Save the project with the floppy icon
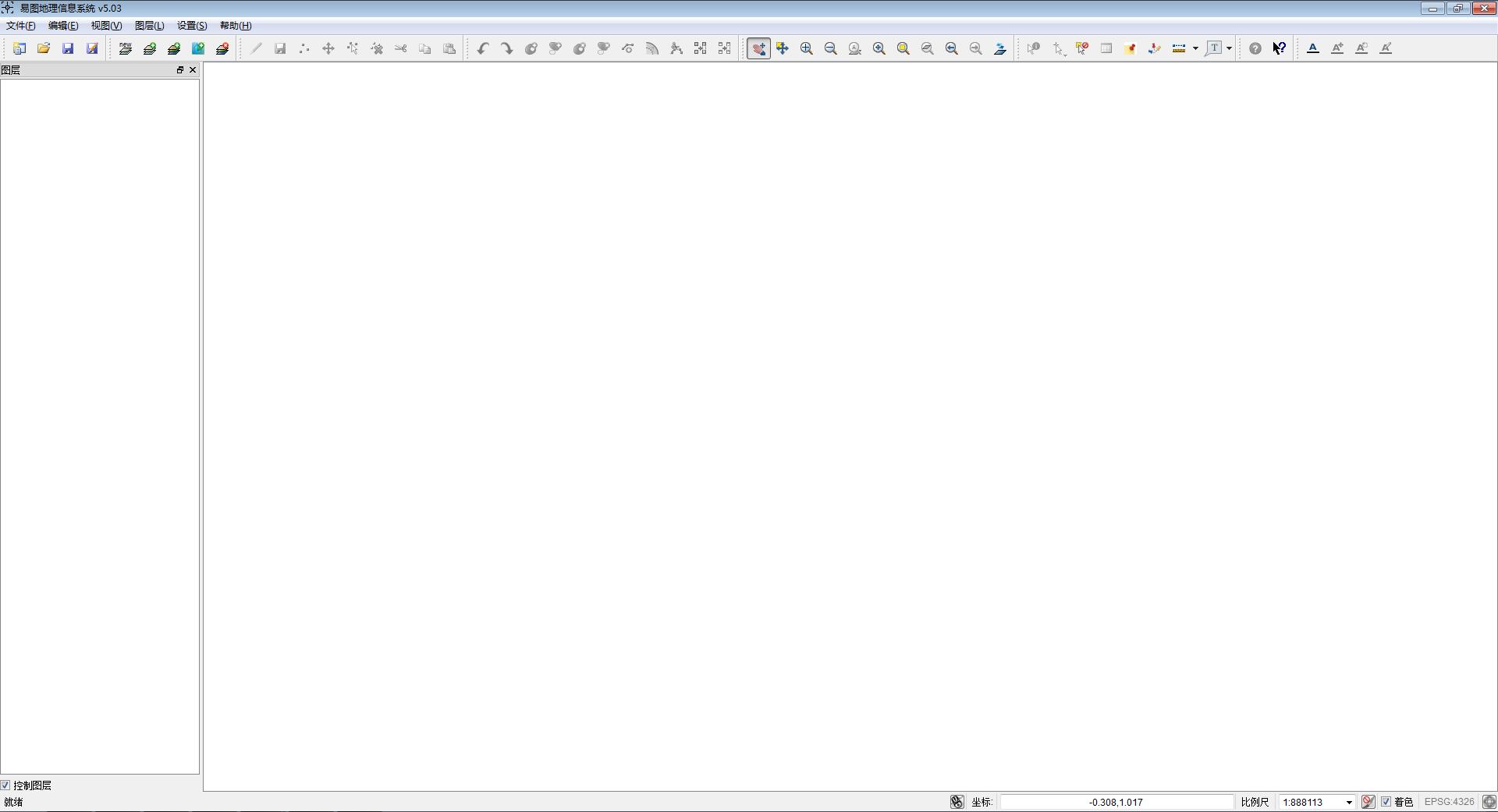This screenshot has height=812, width=1498. [x=68, y=48]
